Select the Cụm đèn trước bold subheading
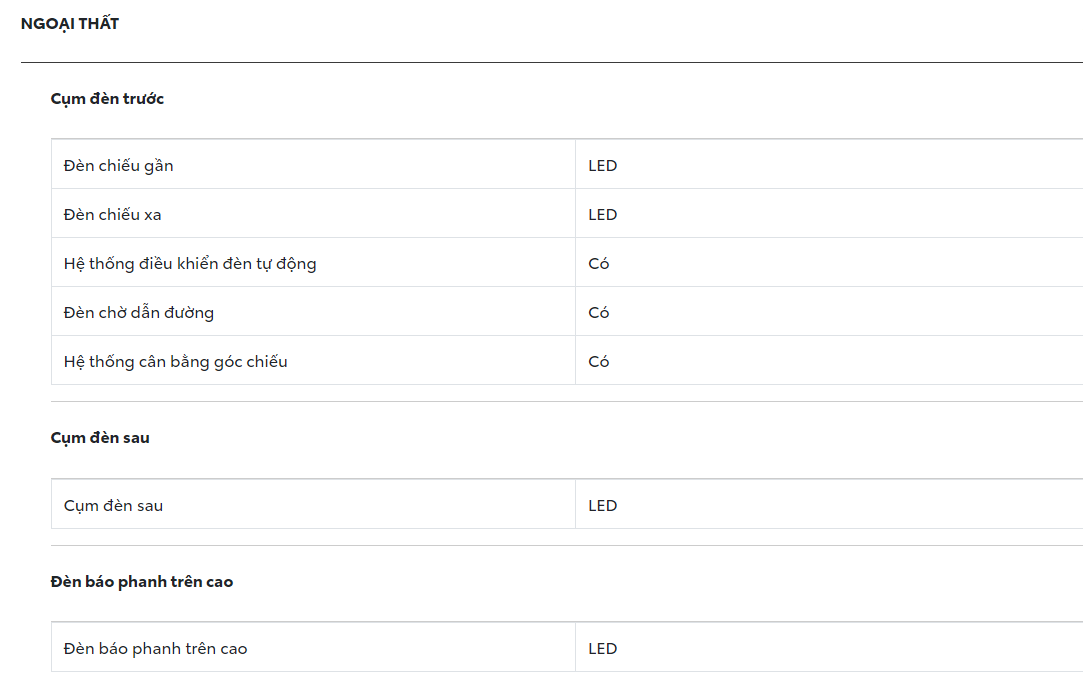Screen dimensions: 1083x677 (x=107, y=99)
